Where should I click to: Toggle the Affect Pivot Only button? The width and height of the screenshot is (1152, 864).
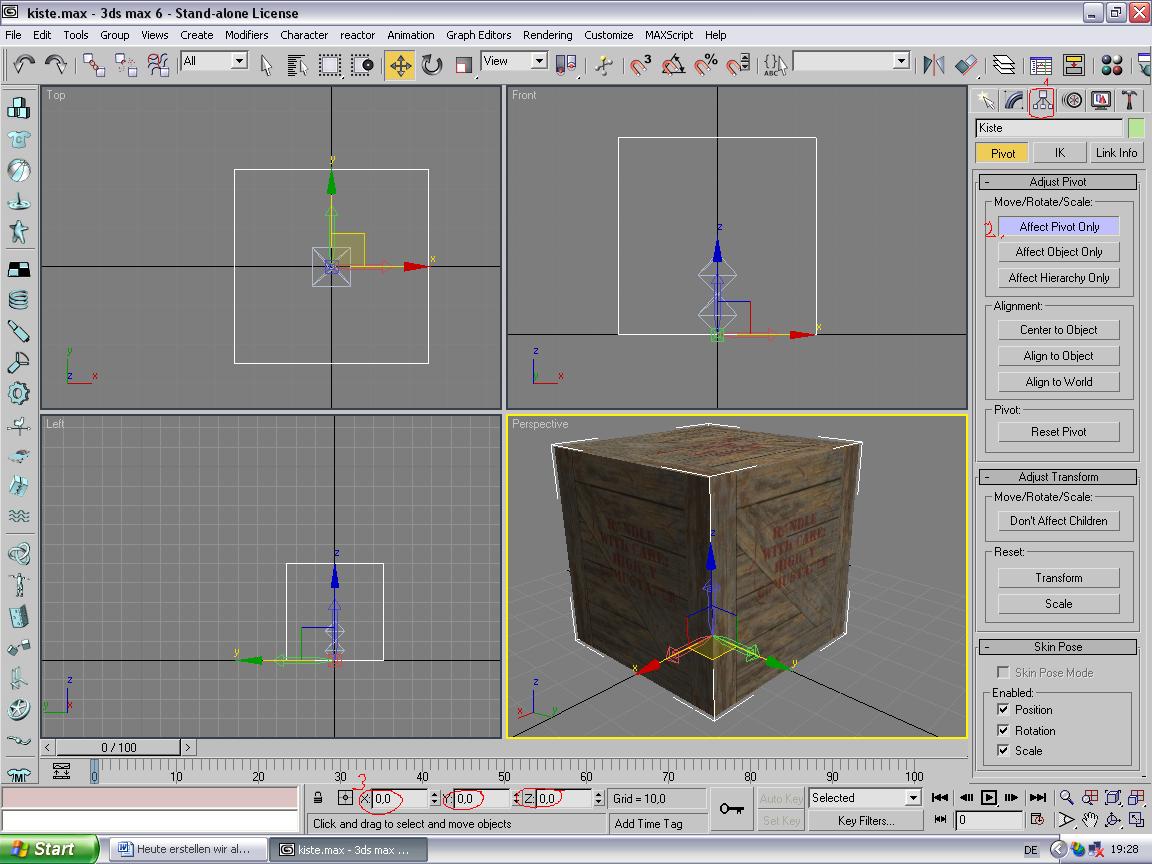[x=1059, y=227]
